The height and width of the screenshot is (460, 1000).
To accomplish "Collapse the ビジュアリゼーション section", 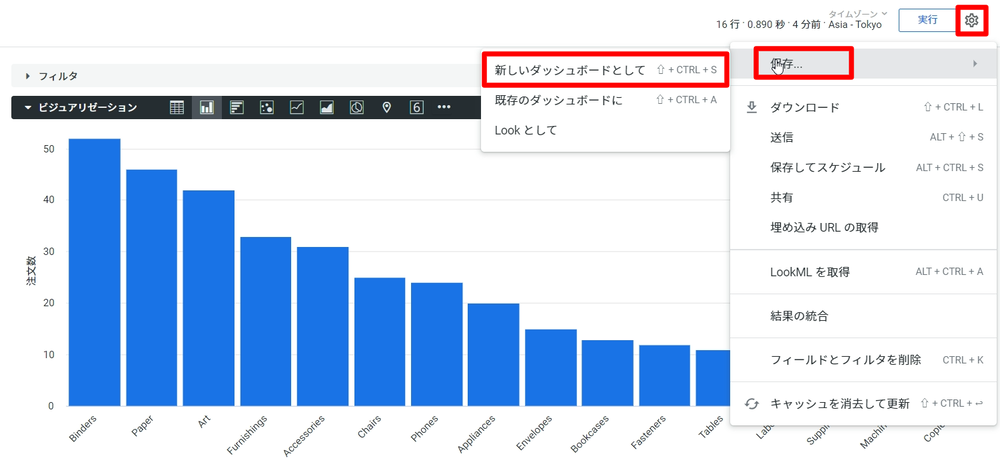I will pyautogui.click(x=27, y=107).
